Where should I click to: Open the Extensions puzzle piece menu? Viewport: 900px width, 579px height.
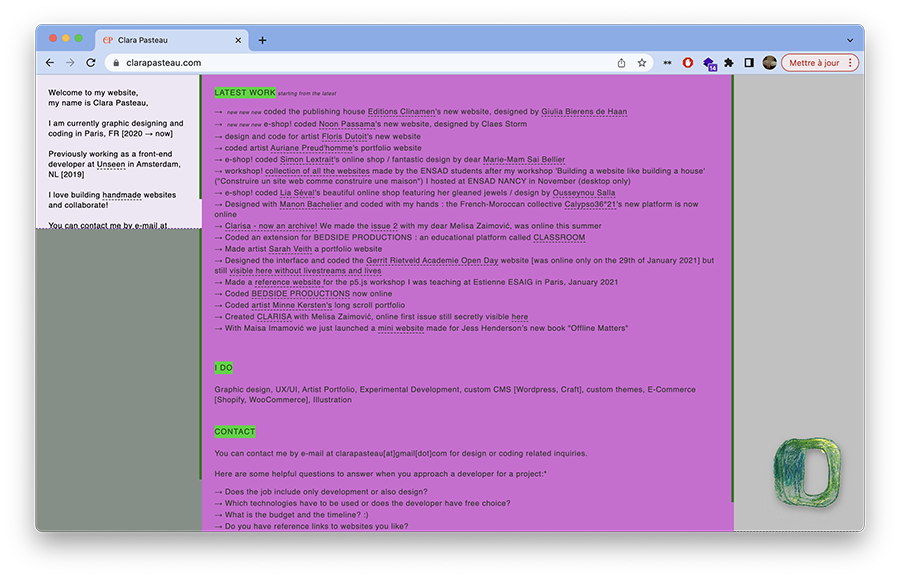point(728,63)
